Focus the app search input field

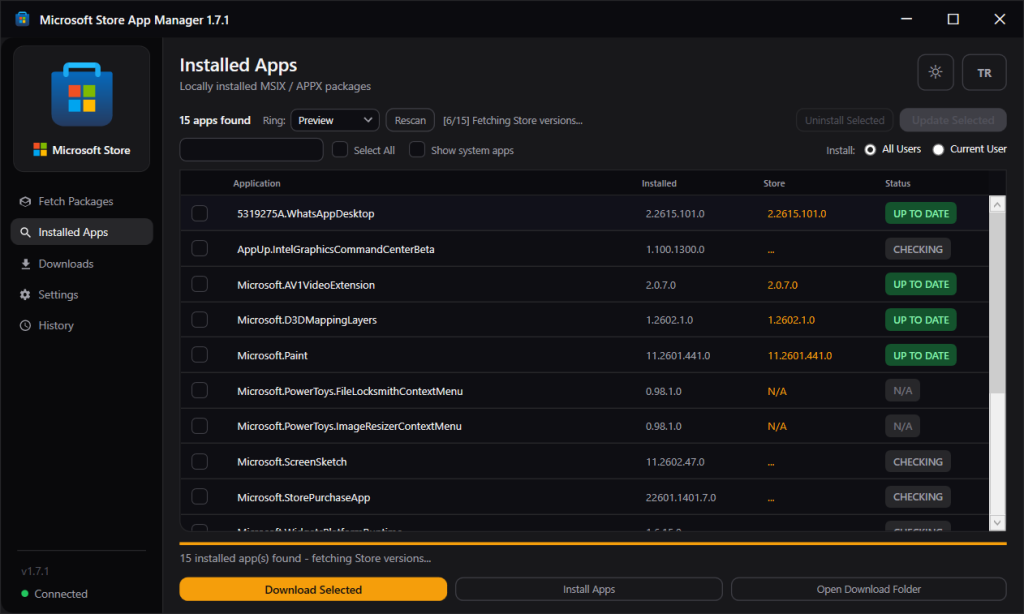[x=251, y=150]
